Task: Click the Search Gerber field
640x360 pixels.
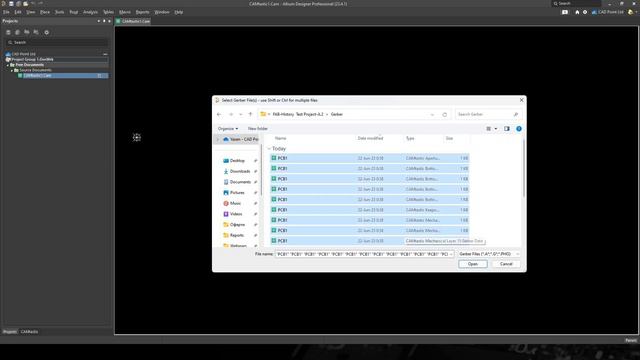Action: pos(488,115)
